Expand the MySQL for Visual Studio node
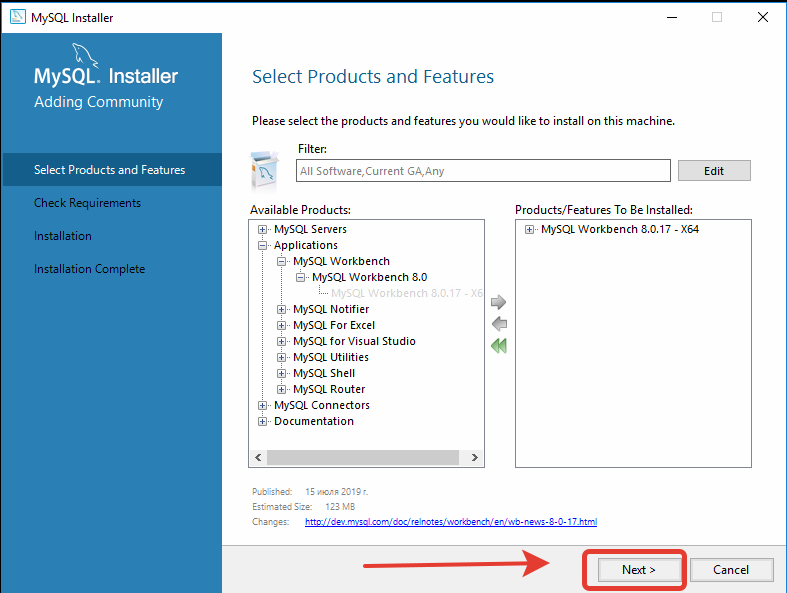Image resolution: width=787 pixels, height=593 pixels. coord(281,341)
